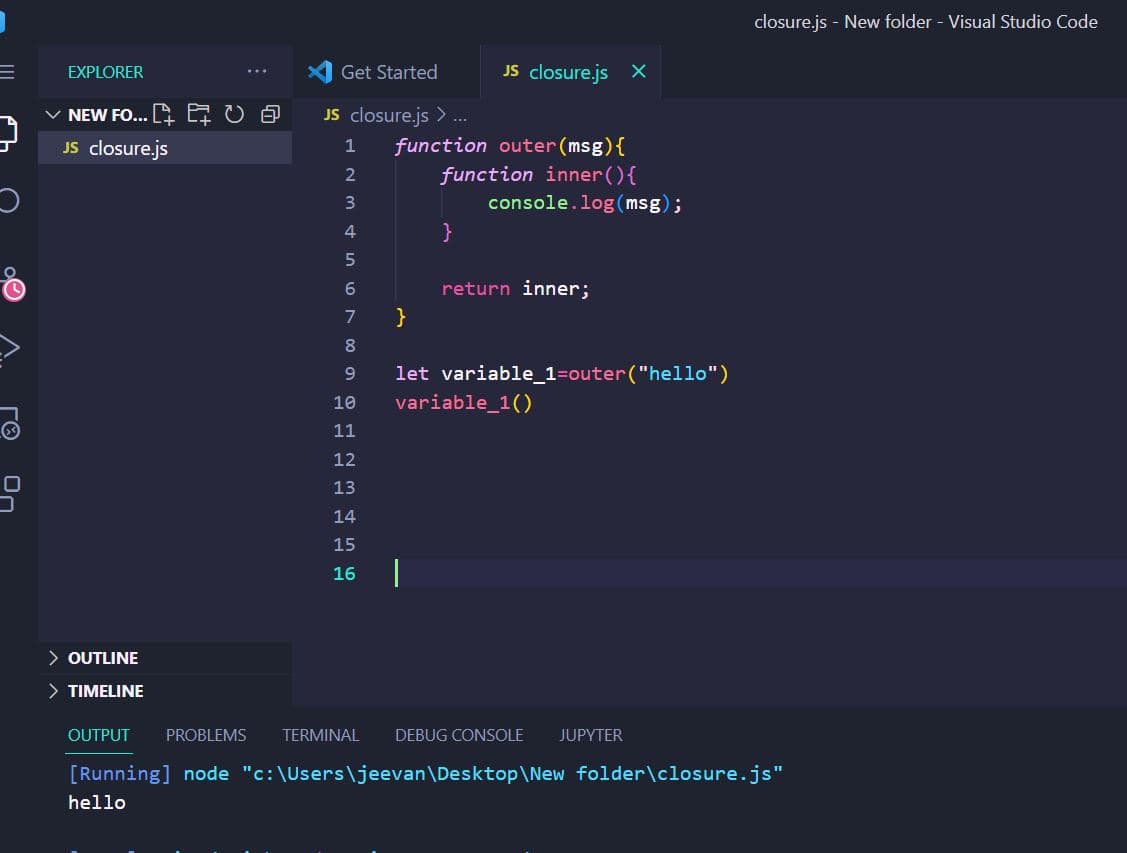The height and width of the screenshot is (853, 1127).
Task: Click the window title text
Action: (x=926, y=22)
